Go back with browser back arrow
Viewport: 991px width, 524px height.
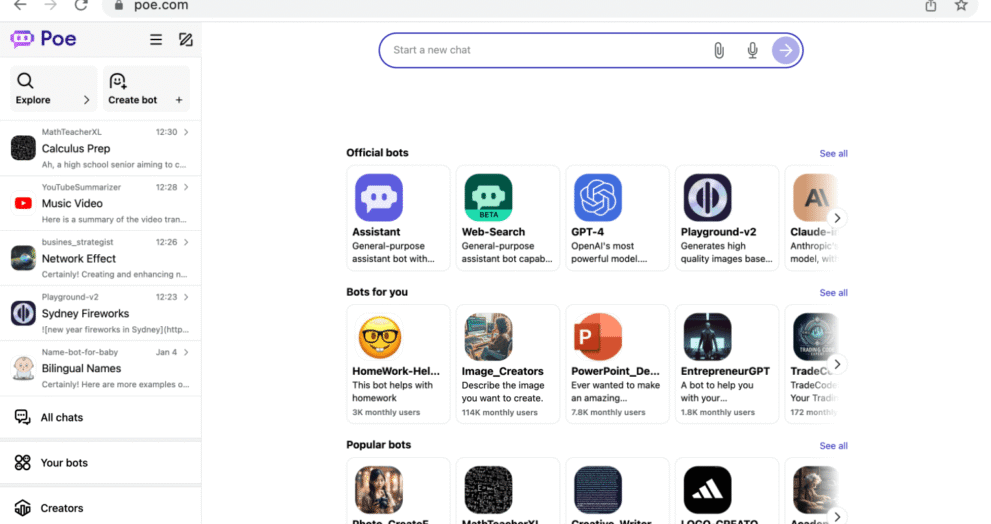tap(20, 5)
